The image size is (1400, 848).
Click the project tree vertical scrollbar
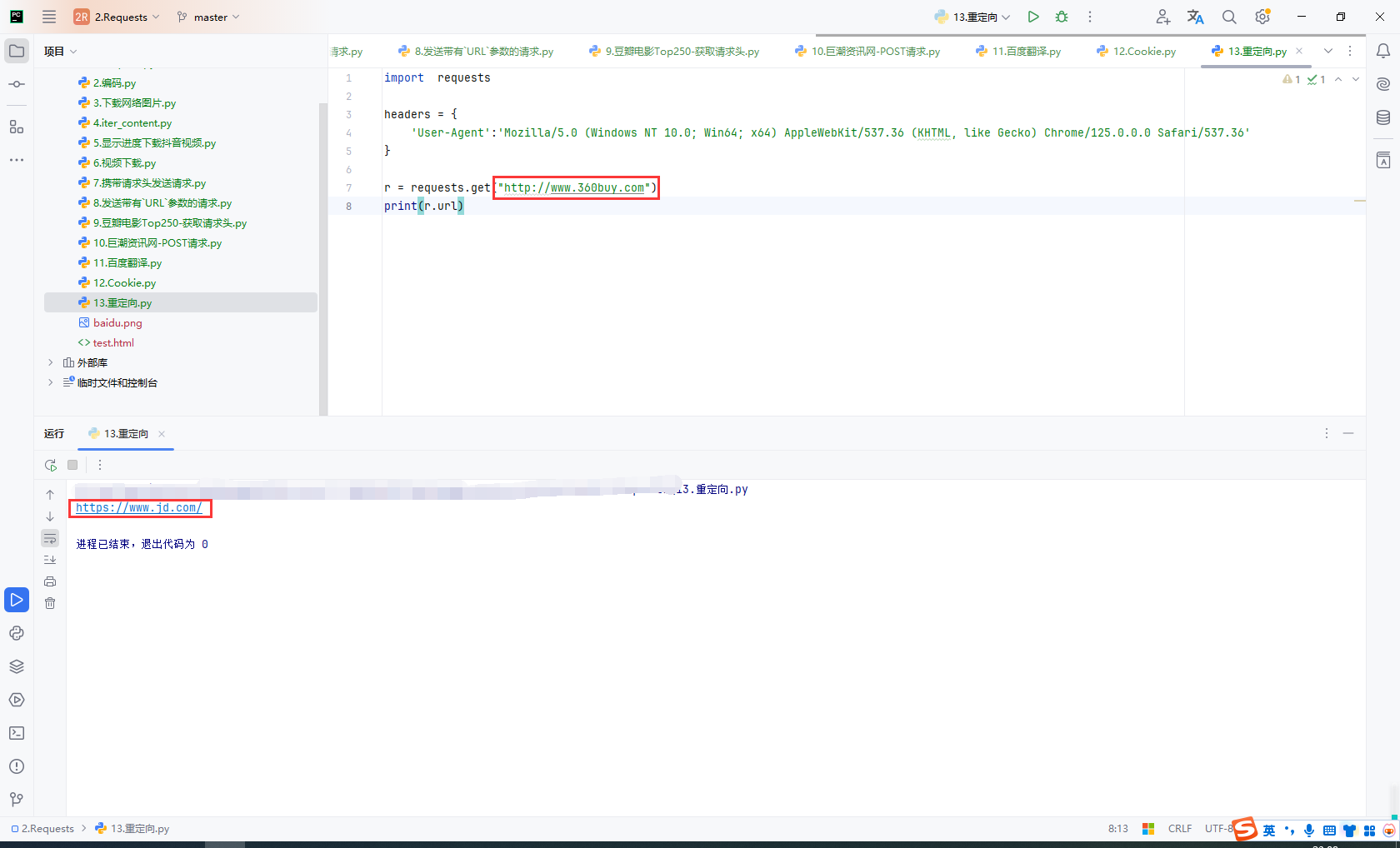[322, 259]
